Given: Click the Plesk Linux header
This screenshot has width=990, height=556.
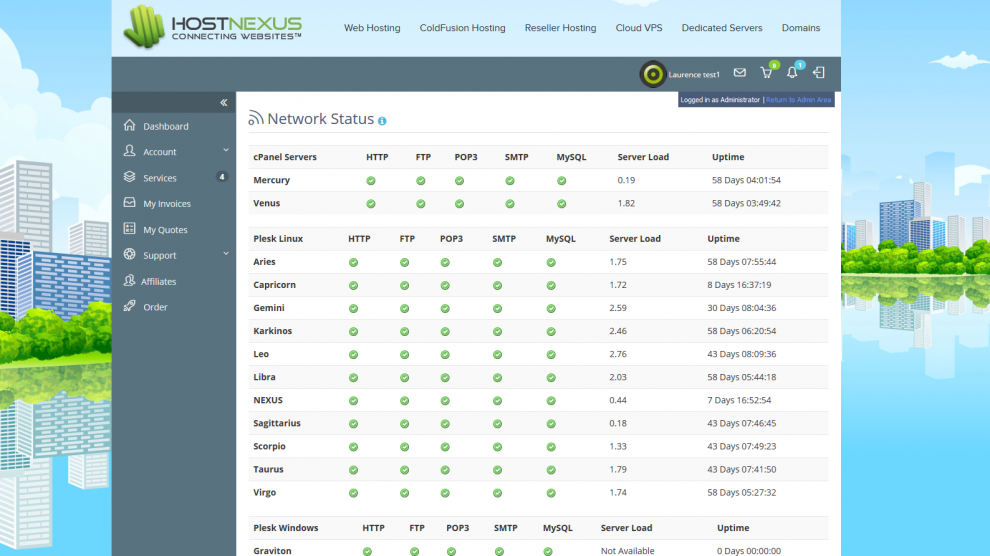Looking at the screenshot, I should (x=278, y=239).
